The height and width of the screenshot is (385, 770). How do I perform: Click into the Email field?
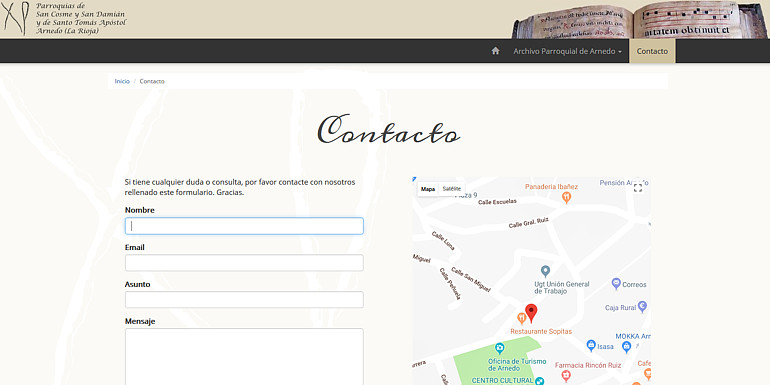click(244, 263)
